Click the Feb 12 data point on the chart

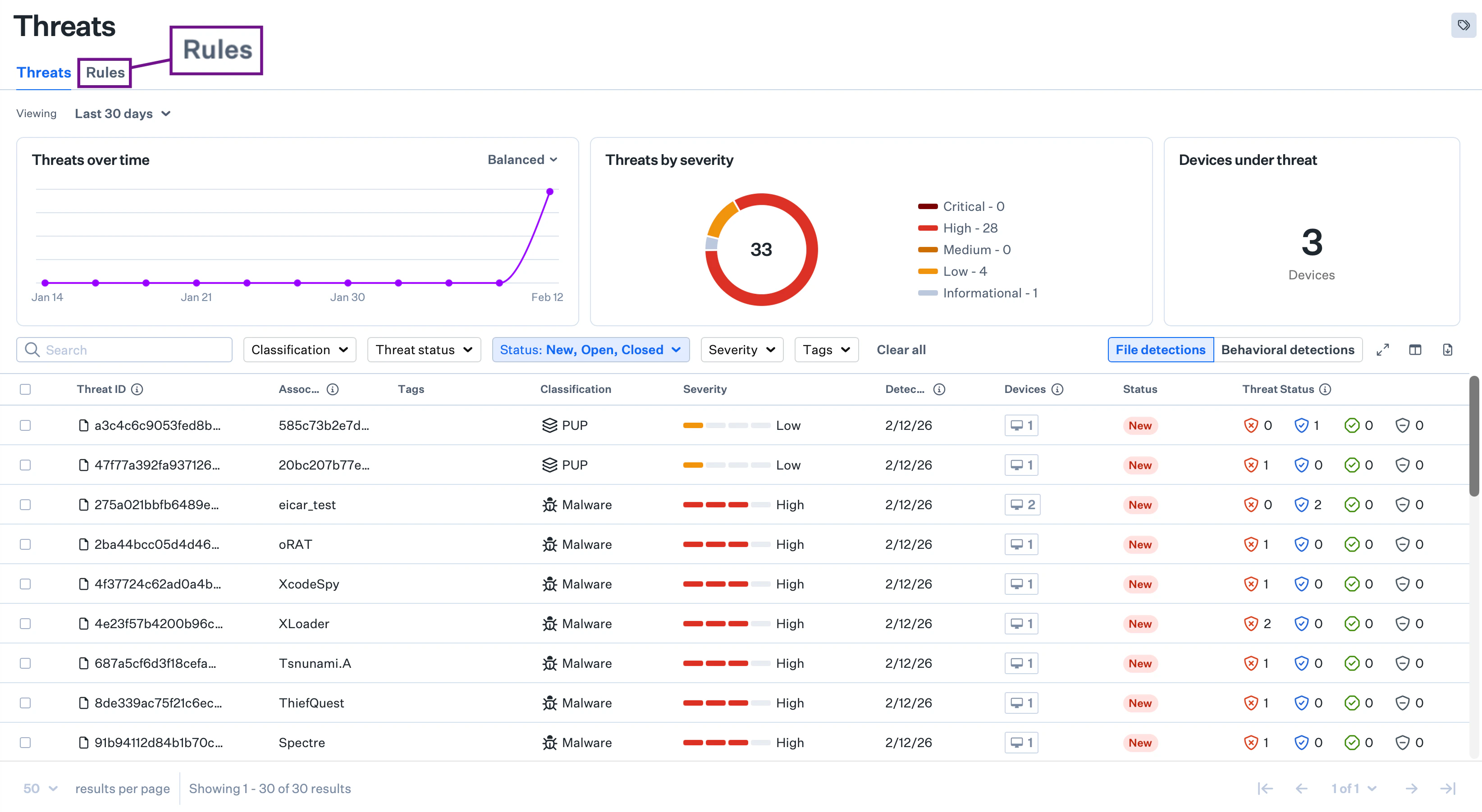[x=549, y=192]
